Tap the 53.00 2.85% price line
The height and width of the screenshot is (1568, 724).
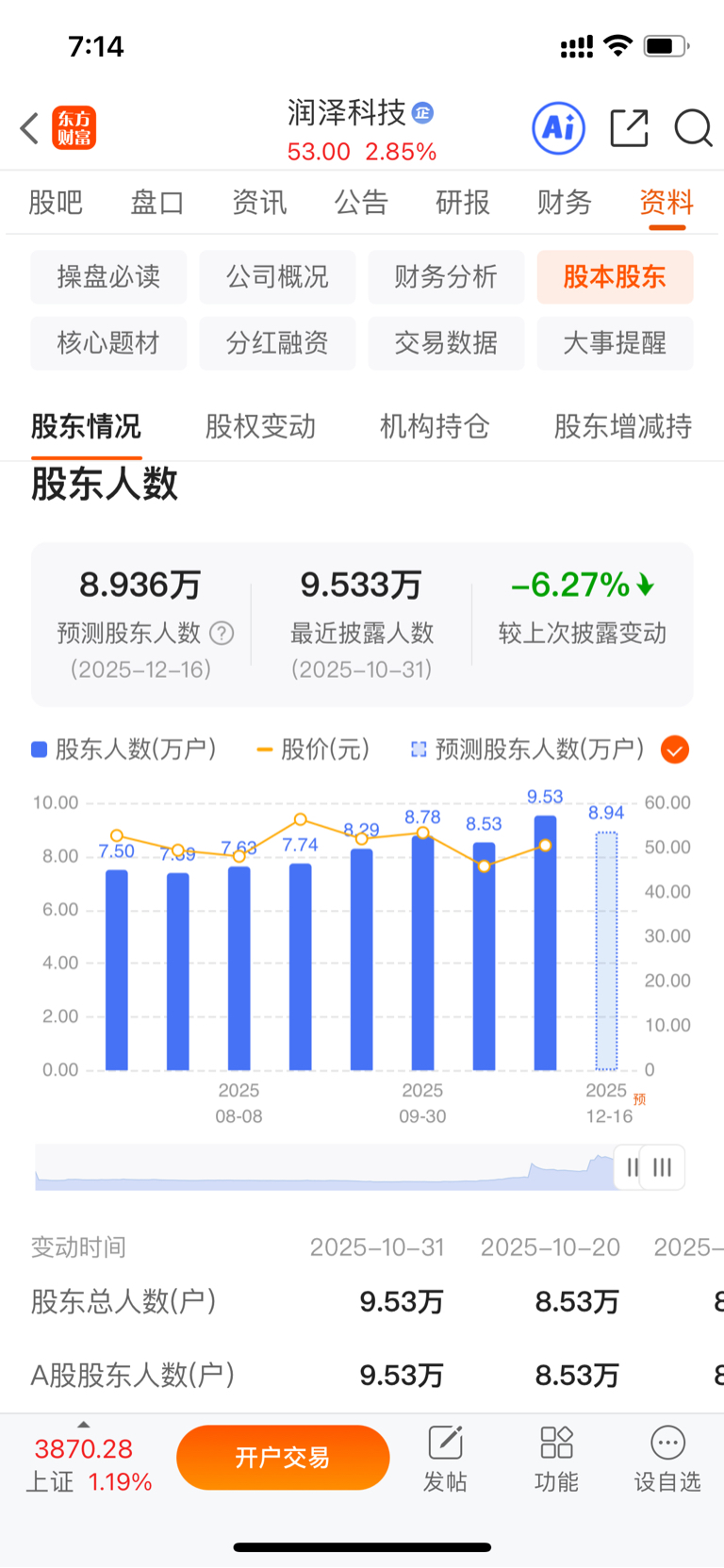click(x=362, y=152)
